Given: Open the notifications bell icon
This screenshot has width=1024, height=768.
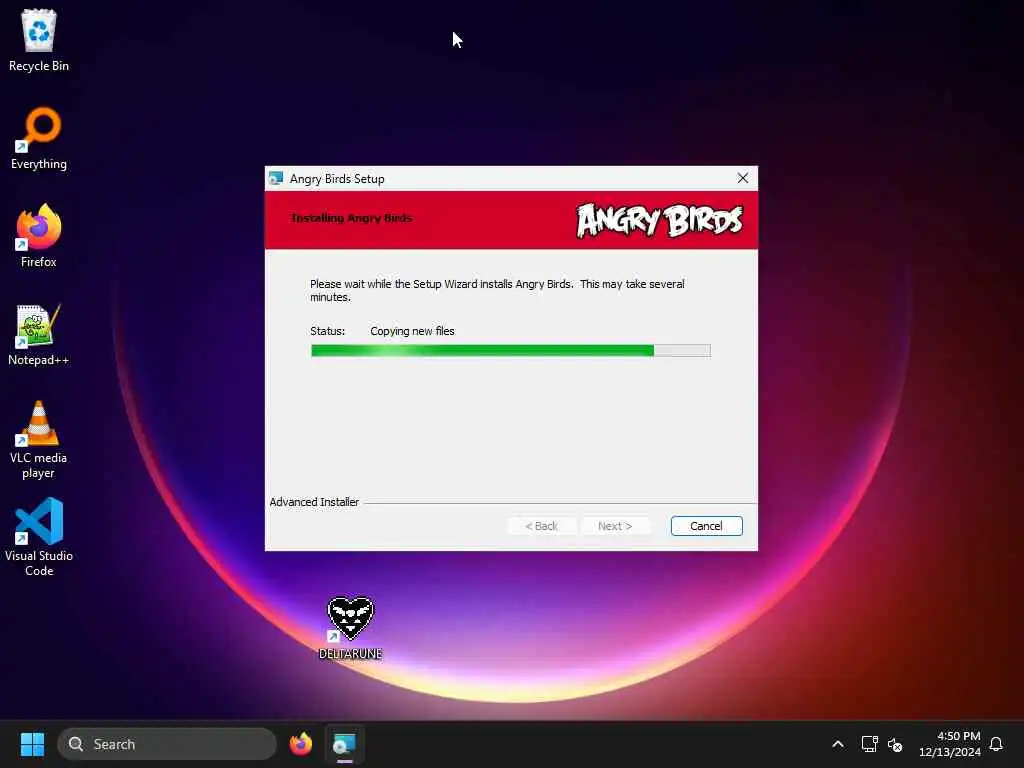Looking at the screenshot, I should [x=996, y=744].
